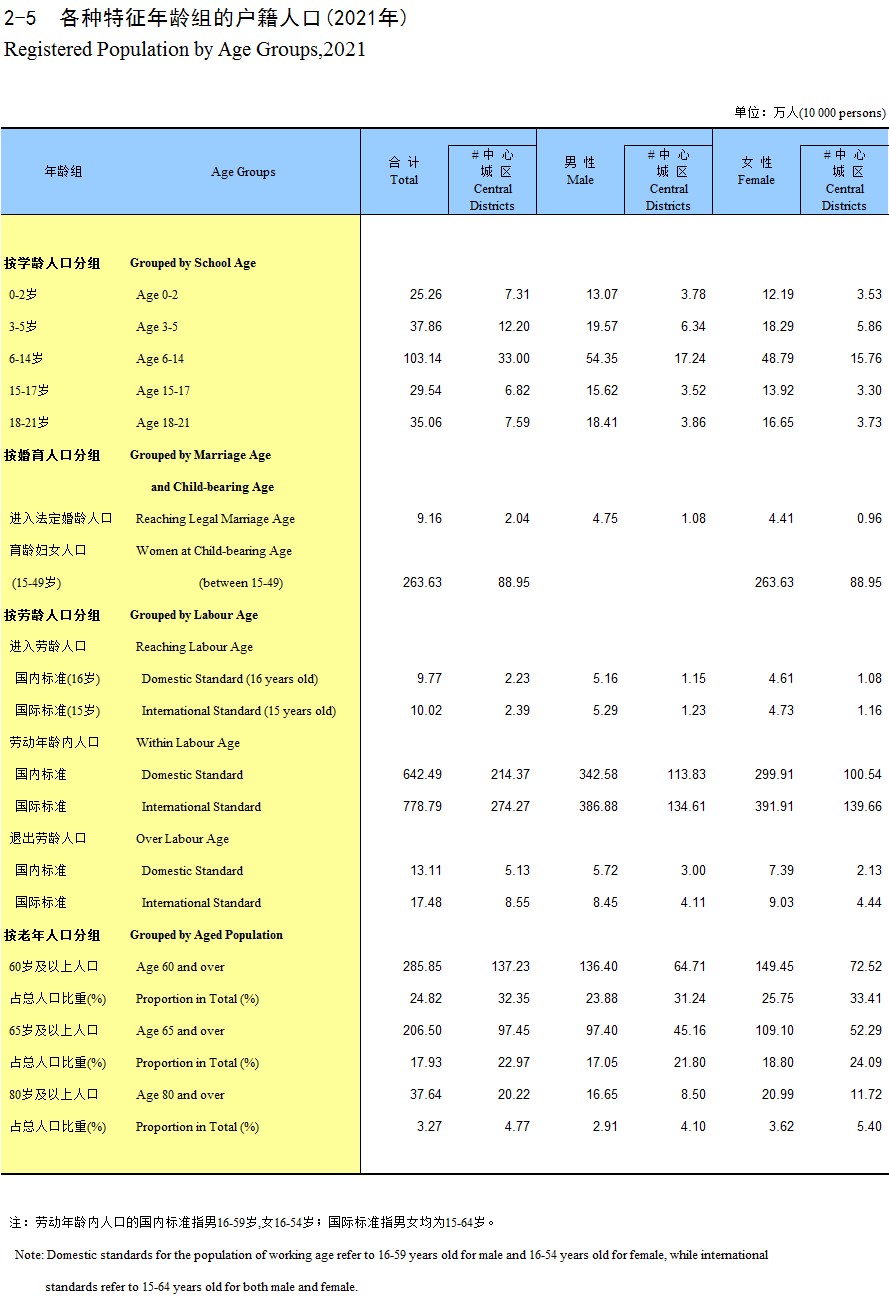
Task: Select the percentage value 17.93
Action: point(426,1063)
